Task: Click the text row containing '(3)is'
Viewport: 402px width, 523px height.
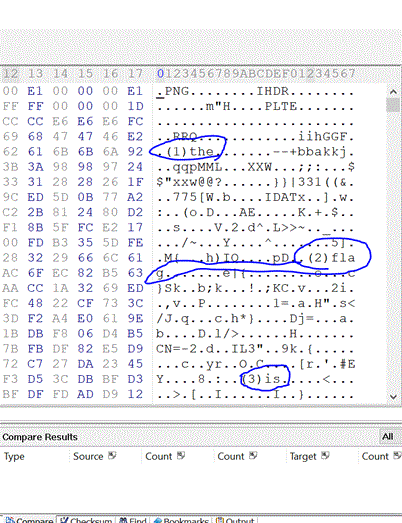Action: pyautogui.click(x=255, y=379)
